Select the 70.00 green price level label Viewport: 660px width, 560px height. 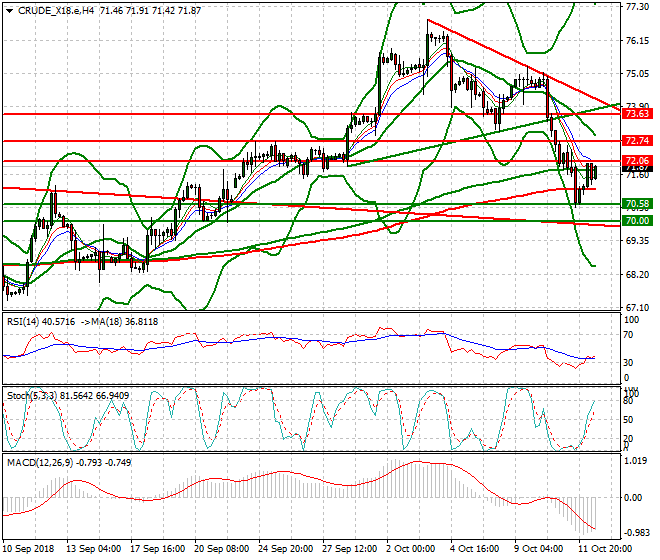pyautogui.click(x=637, y=221)
